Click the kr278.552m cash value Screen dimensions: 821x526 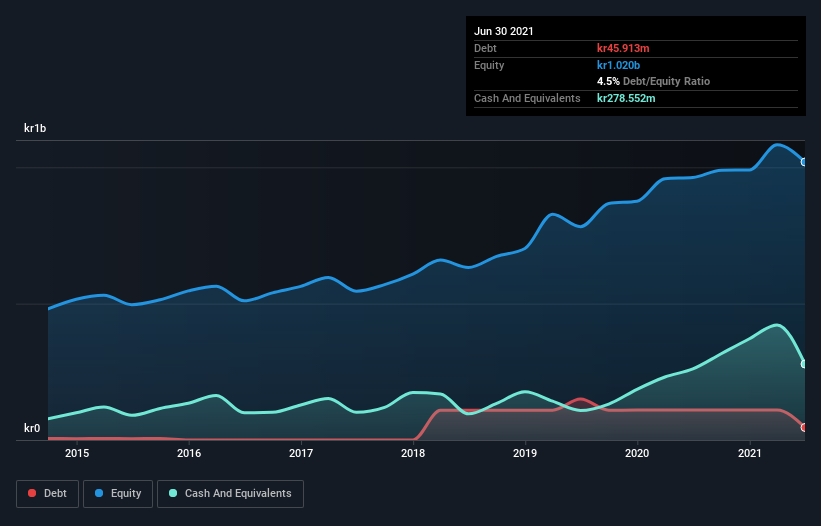[x=626, y=98]
